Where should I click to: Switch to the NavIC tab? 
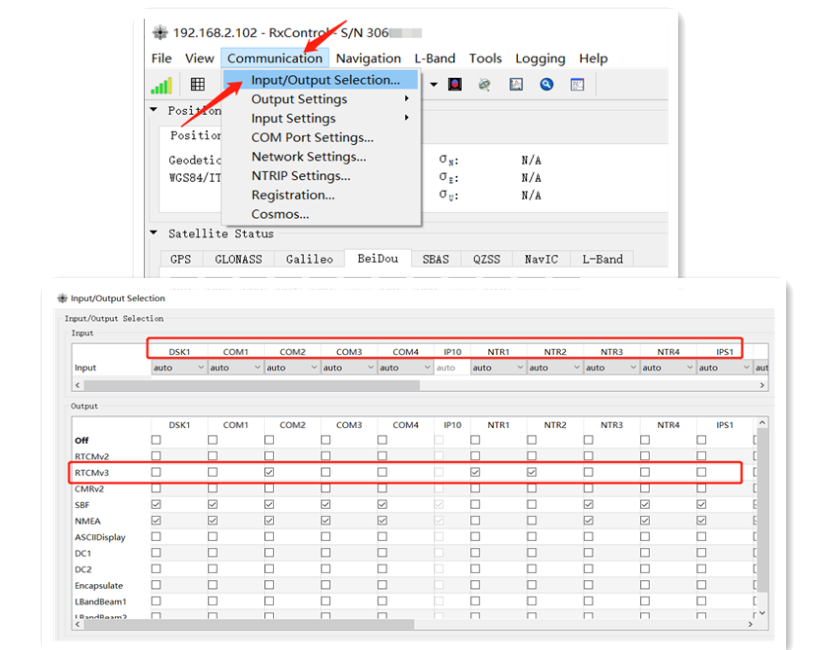click(541, 259)
